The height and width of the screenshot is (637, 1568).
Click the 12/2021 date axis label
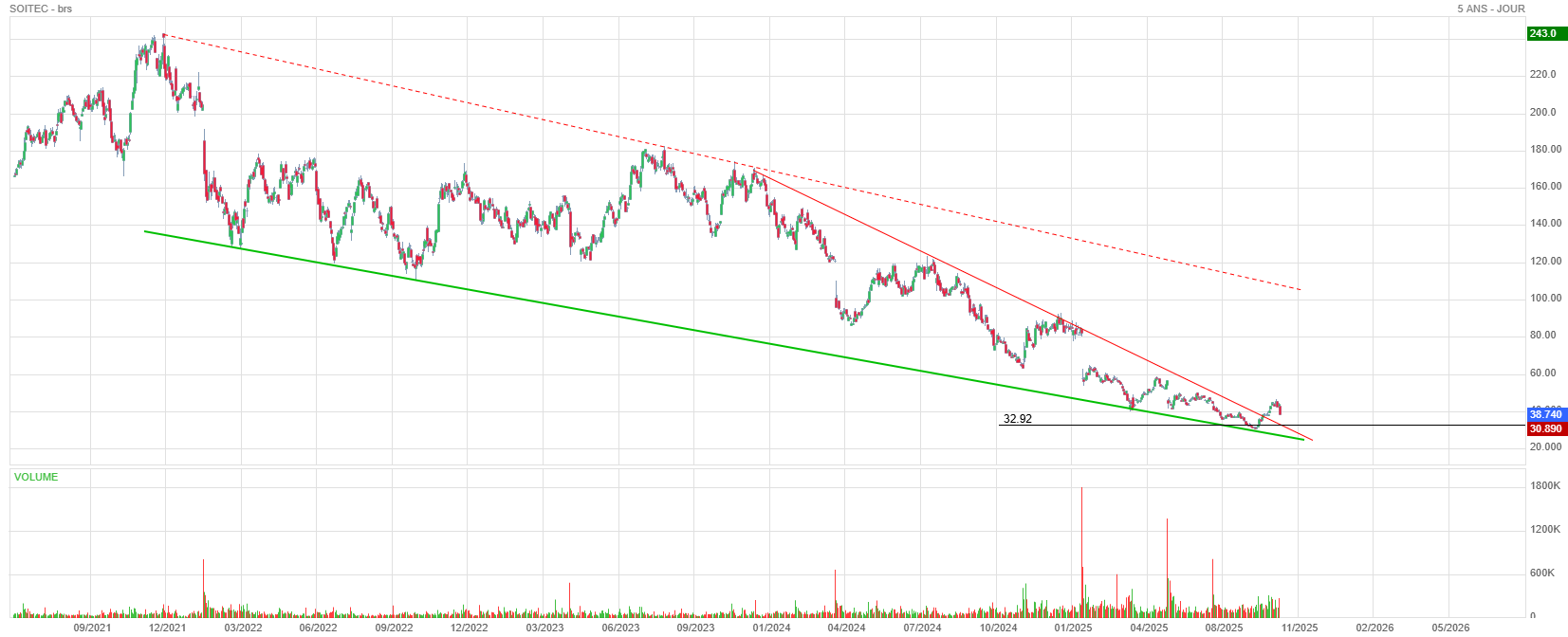pos(167,628)
